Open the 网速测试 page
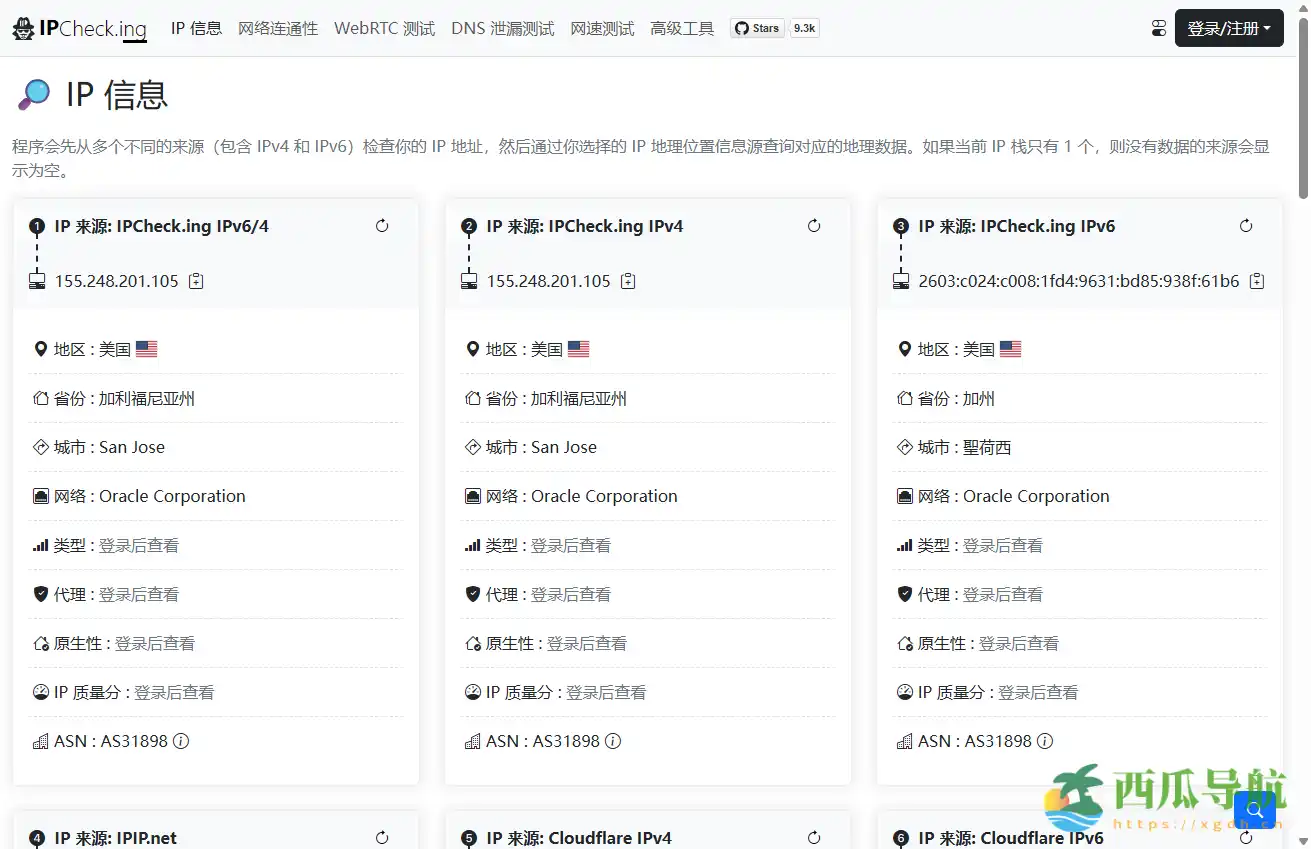 (601, 28)
